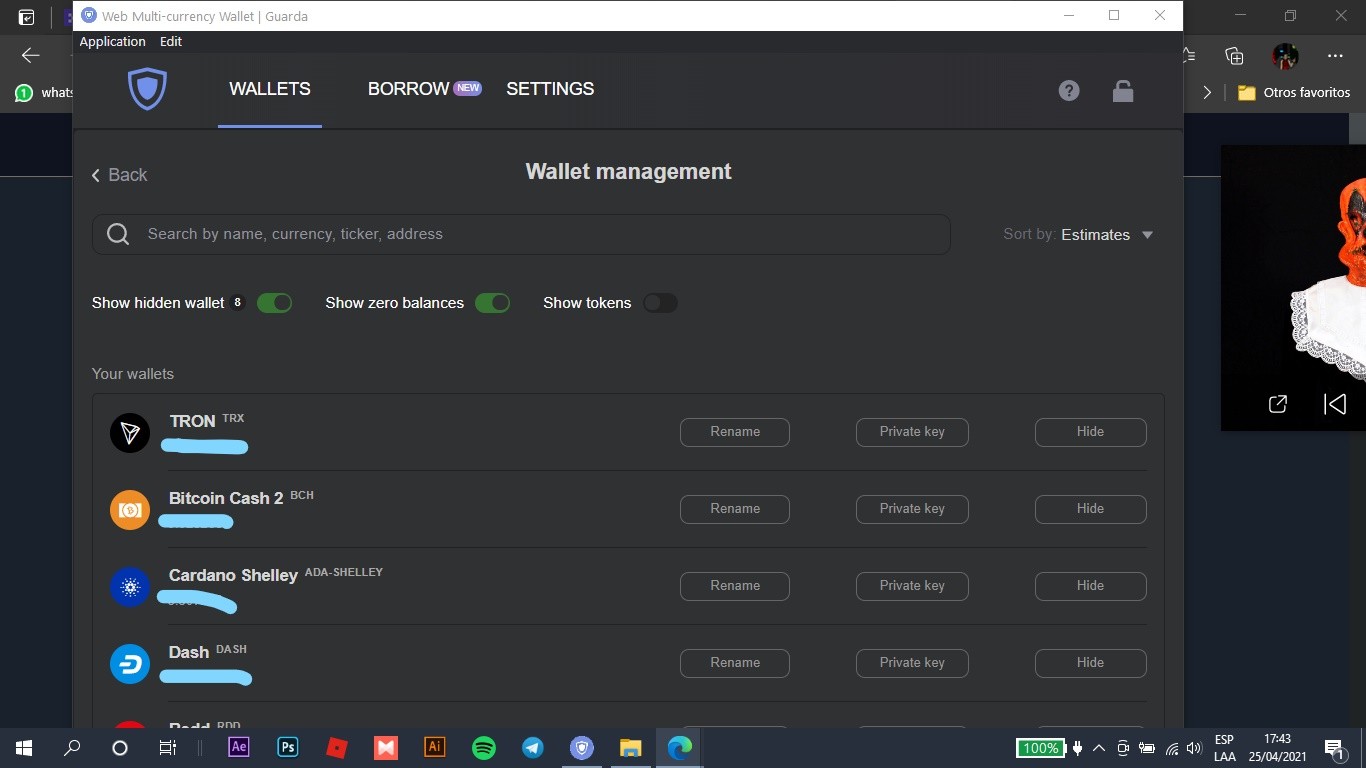
Task: Open After Effects from the taskbar
Action: [x=239, y=747]
